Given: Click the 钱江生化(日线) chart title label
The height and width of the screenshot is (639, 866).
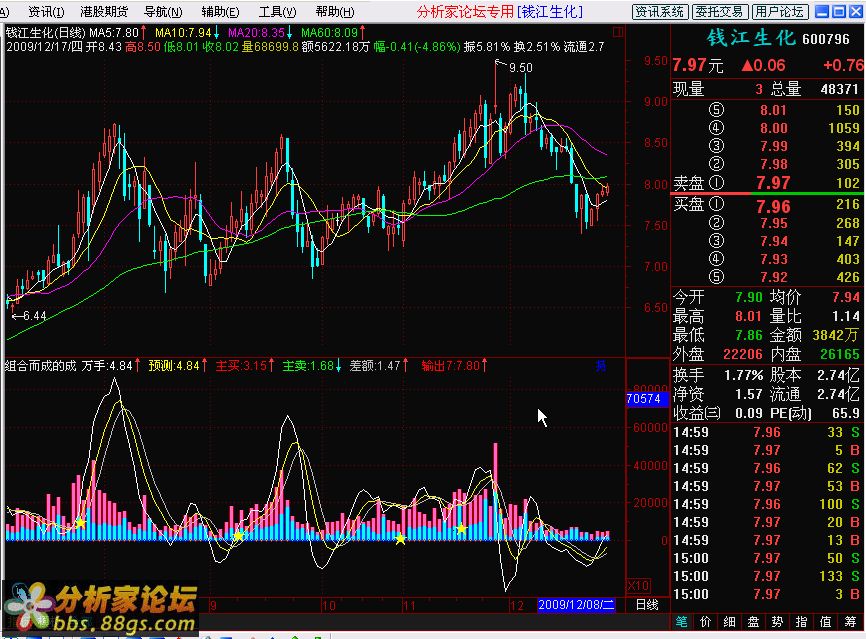Looking at the screenshot, I should click(45, 33).
